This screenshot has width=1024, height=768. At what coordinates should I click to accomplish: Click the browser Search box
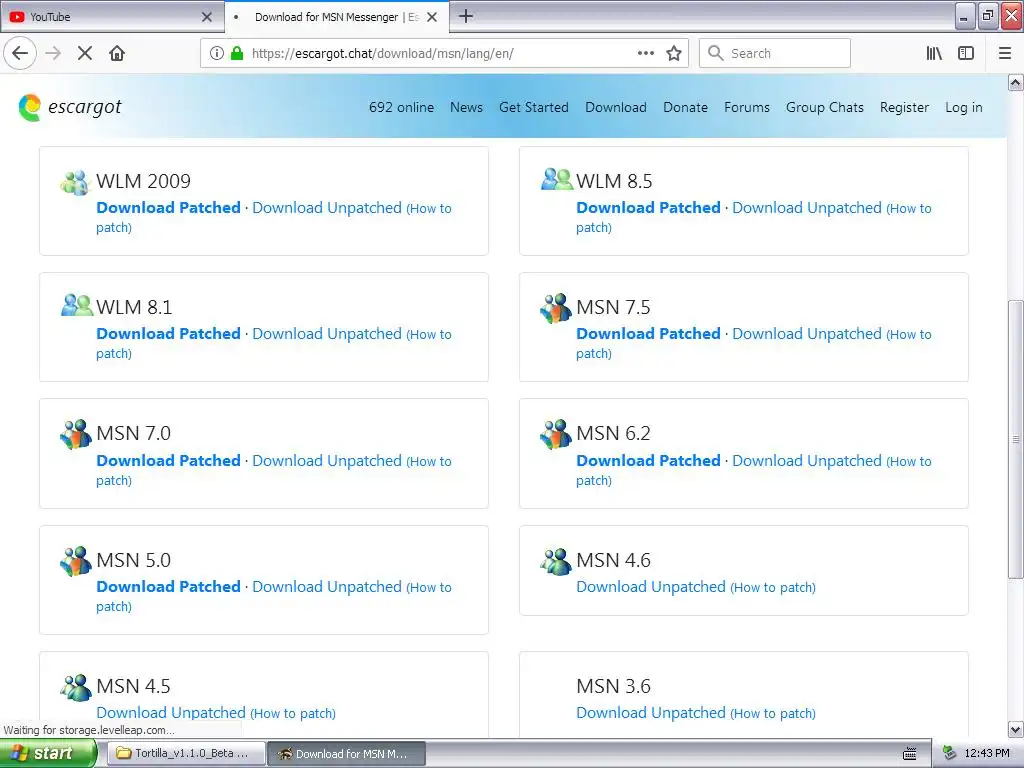coord(775,53)
